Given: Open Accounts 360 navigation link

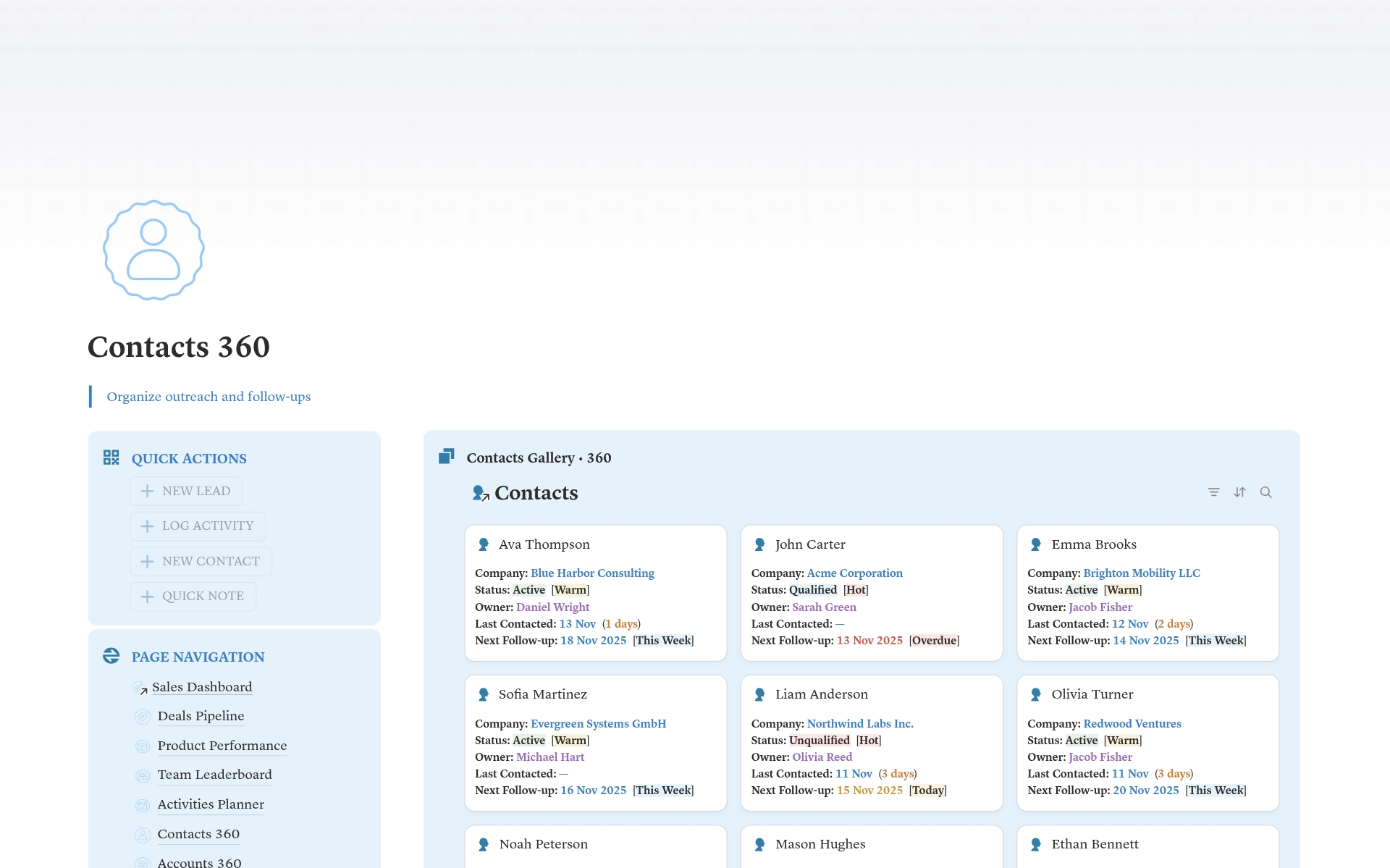Looking at the screenshot, I should (x=199, y=862).
